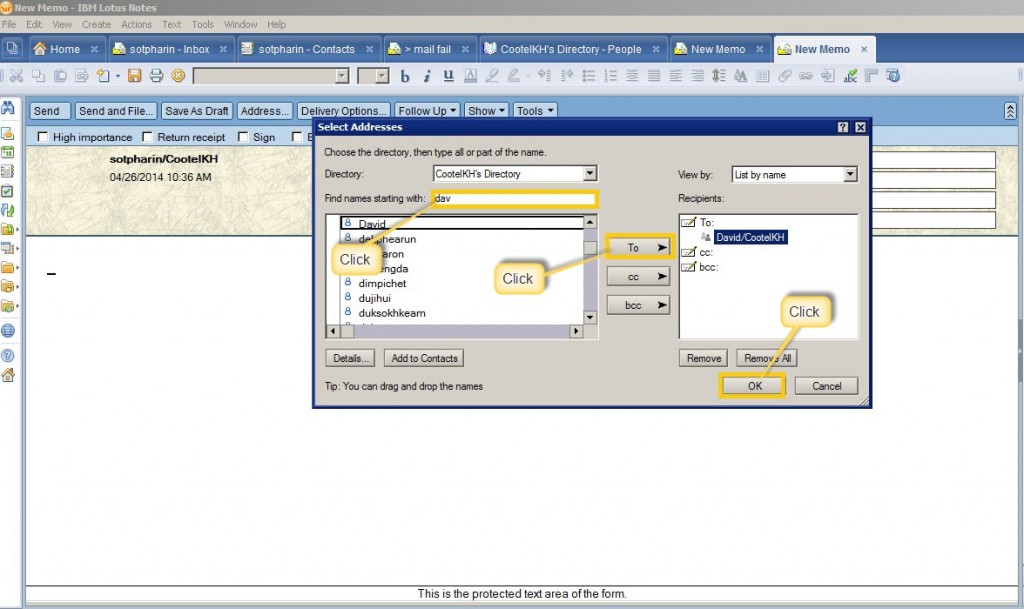1024x609 pixels.
Task: Click the Add to Contacts button
Action: [x=424, y=358]
